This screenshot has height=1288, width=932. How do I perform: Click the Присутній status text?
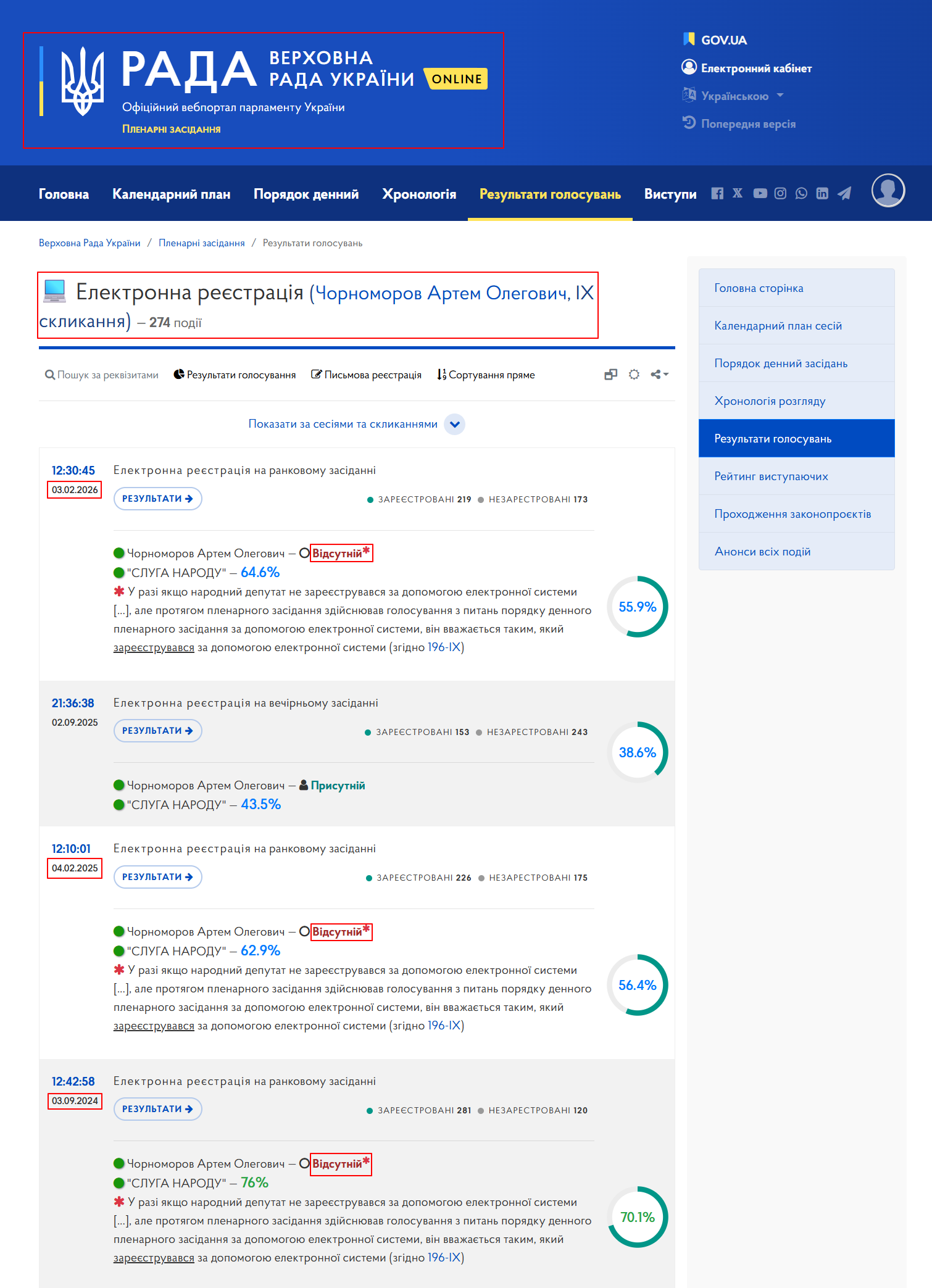(338, 786)
